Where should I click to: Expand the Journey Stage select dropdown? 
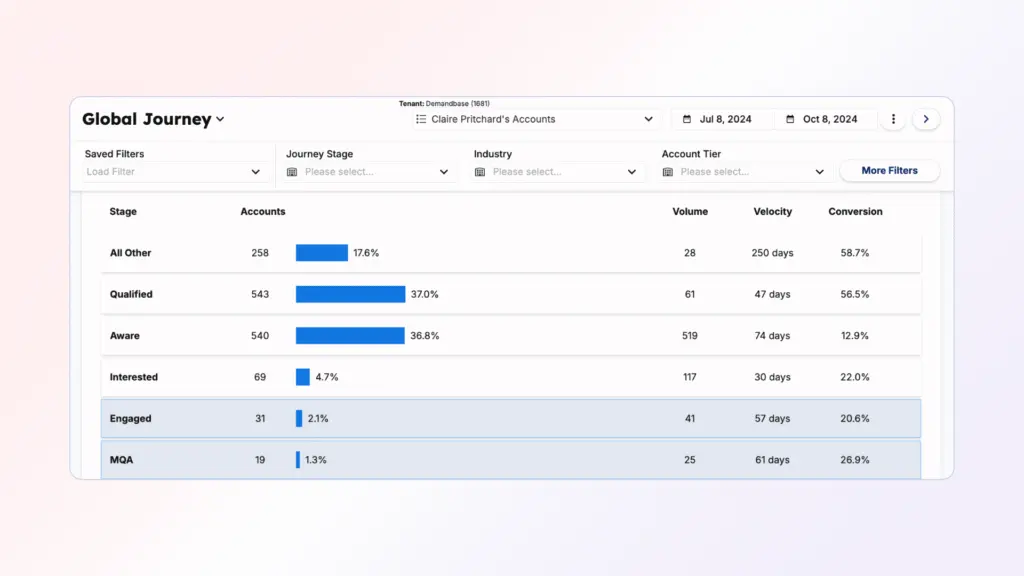[444, 172]
